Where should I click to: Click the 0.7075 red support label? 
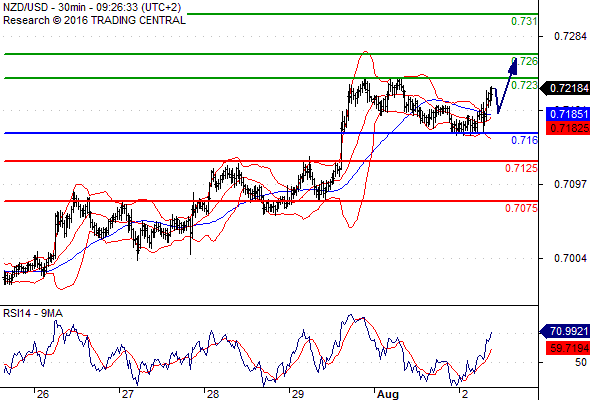[521, 208]
